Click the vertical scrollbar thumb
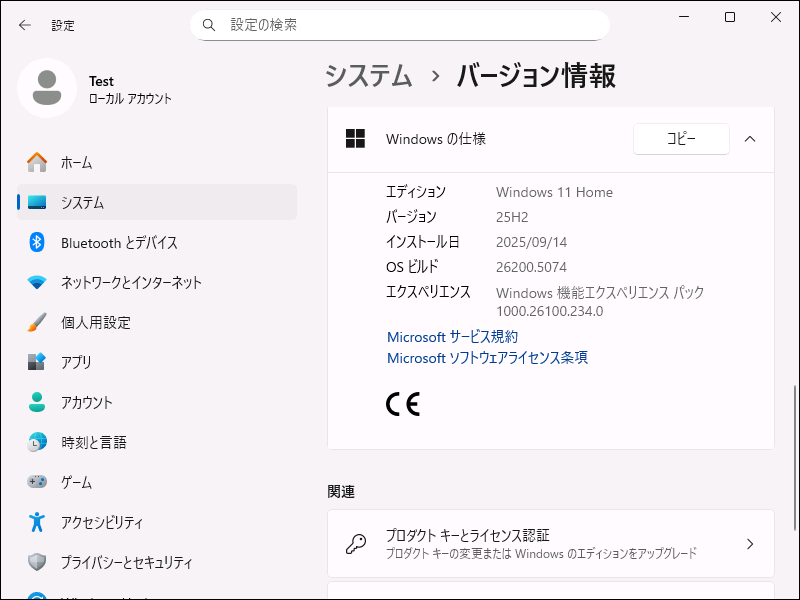The width and height of the screenshot is (800, 600). (x=794, y=458)
